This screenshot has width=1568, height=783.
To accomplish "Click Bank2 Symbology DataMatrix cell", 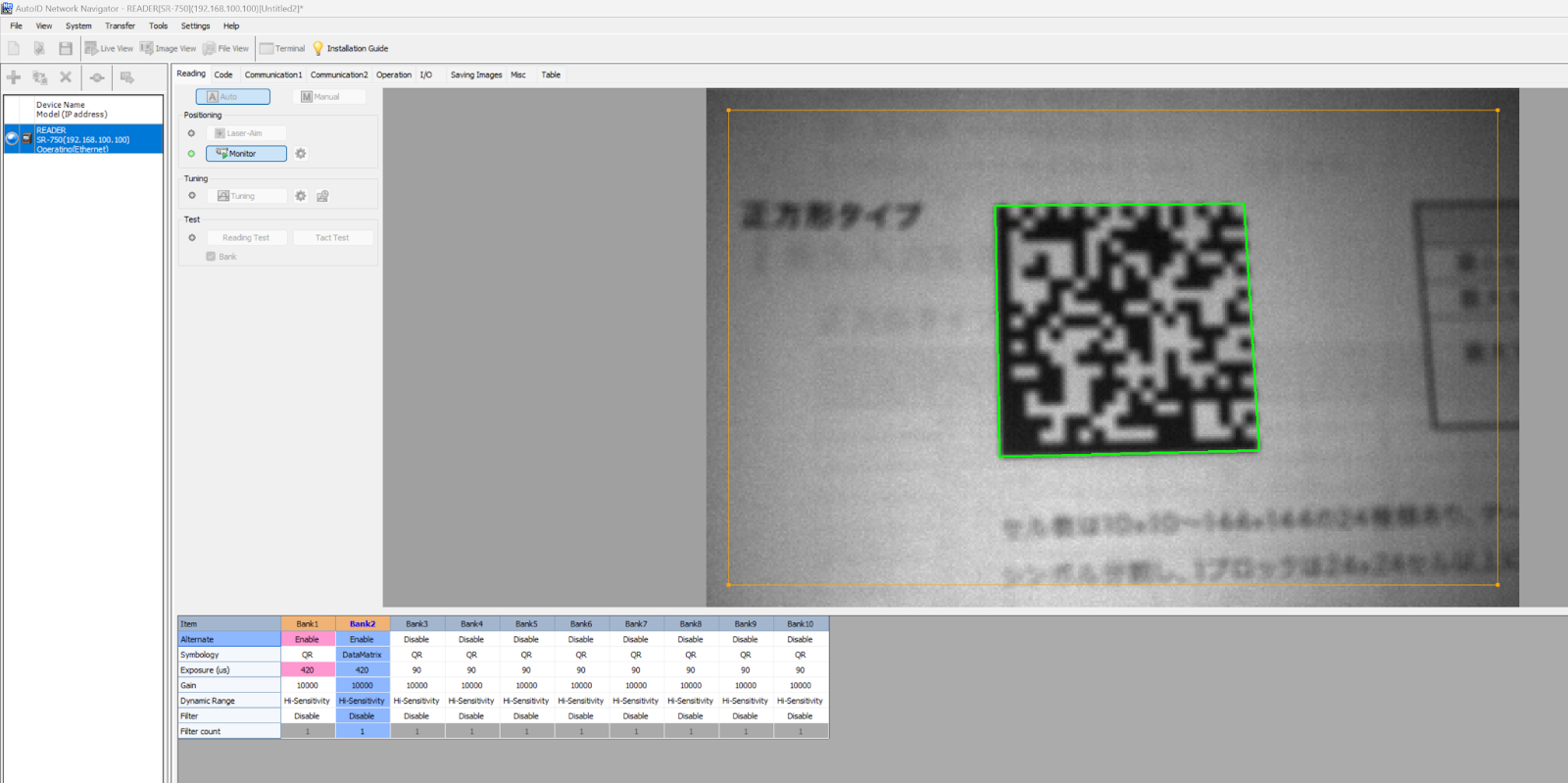I will [363, 655].
